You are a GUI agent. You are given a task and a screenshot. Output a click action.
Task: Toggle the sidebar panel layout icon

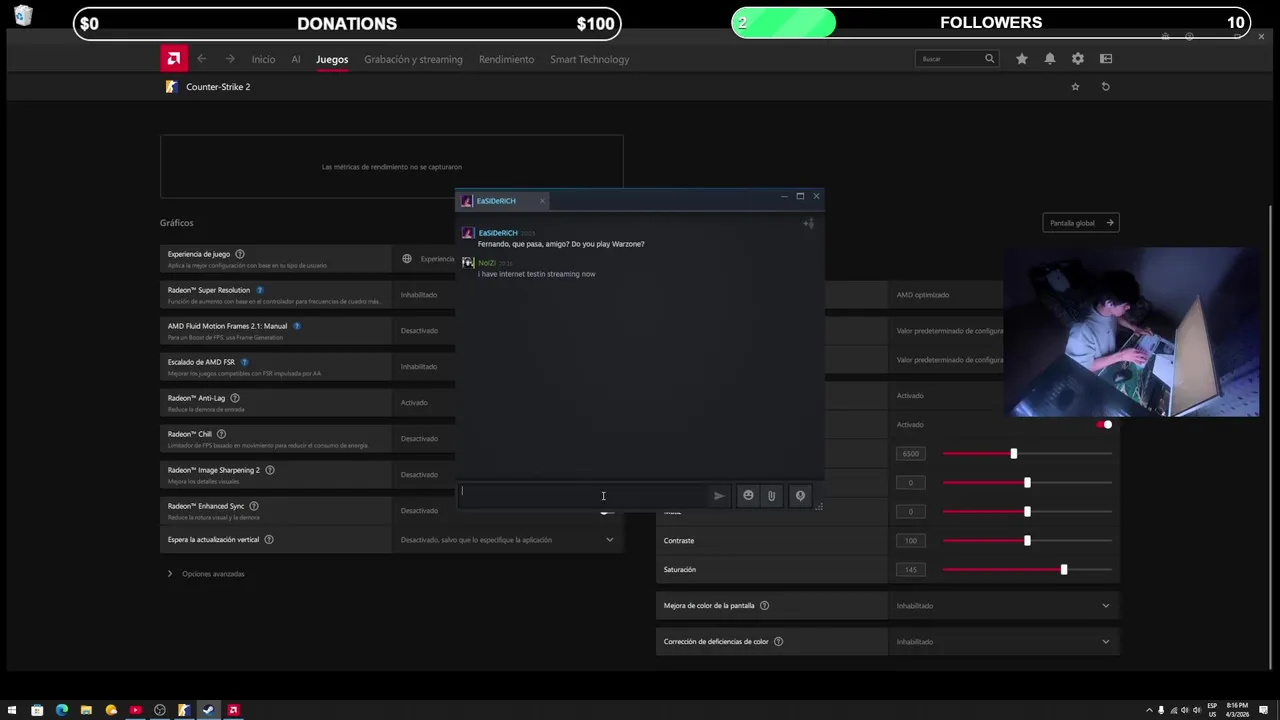1106,59
